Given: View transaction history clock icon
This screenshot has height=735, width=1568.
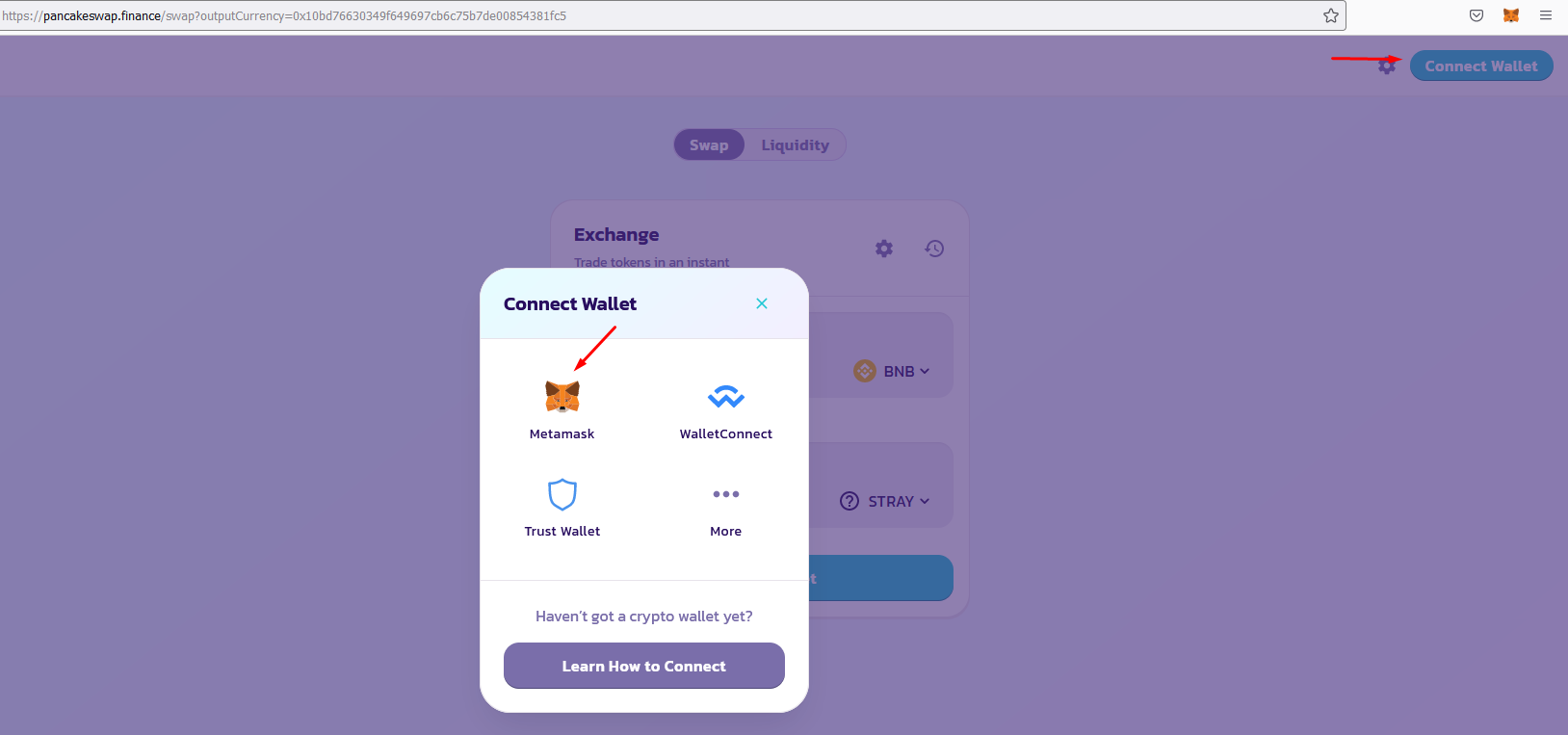Looking at the screenshot, I should [x=934, y=249].
